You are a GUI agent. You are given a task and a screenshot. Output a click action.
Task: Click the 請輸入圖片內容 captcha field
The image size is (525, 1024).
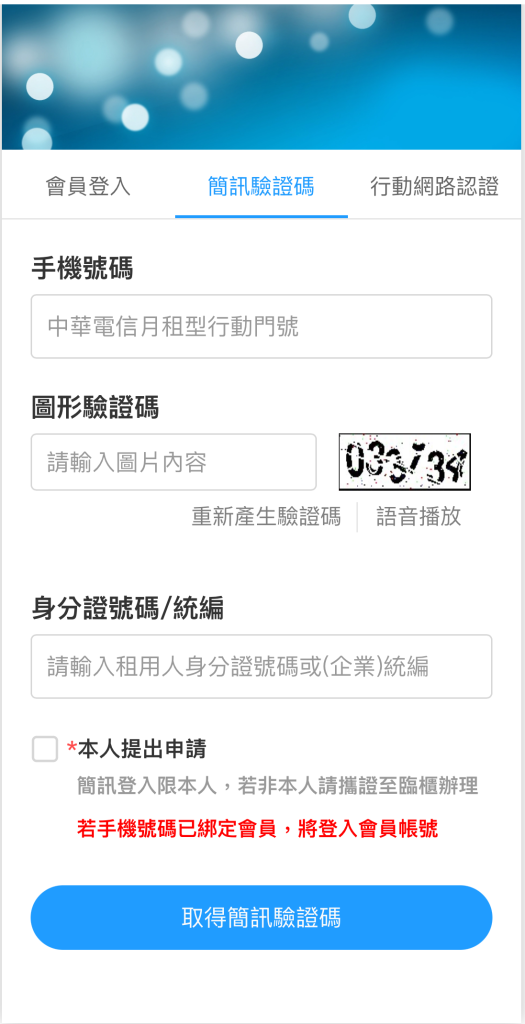[x=174, y=462]
